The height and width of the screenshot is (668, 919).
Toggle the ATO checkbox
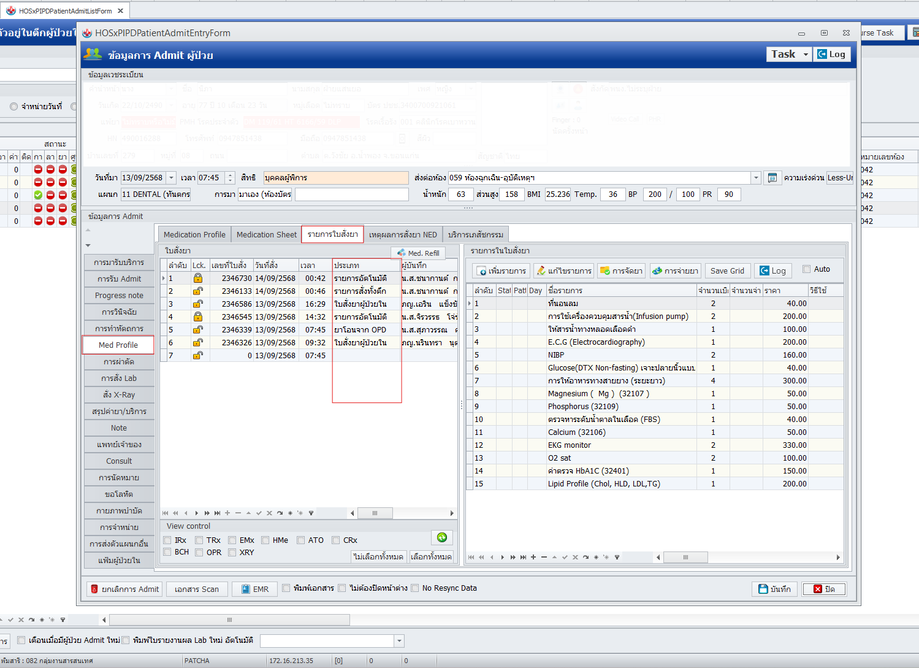[301, 540]
